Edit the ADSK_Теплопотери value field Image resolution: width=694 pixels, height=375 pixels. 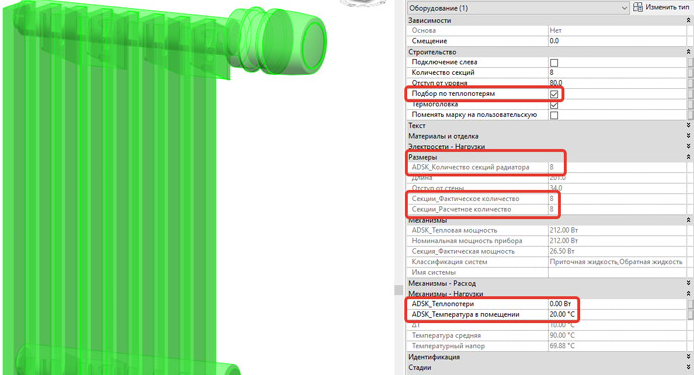click(617, 304)
